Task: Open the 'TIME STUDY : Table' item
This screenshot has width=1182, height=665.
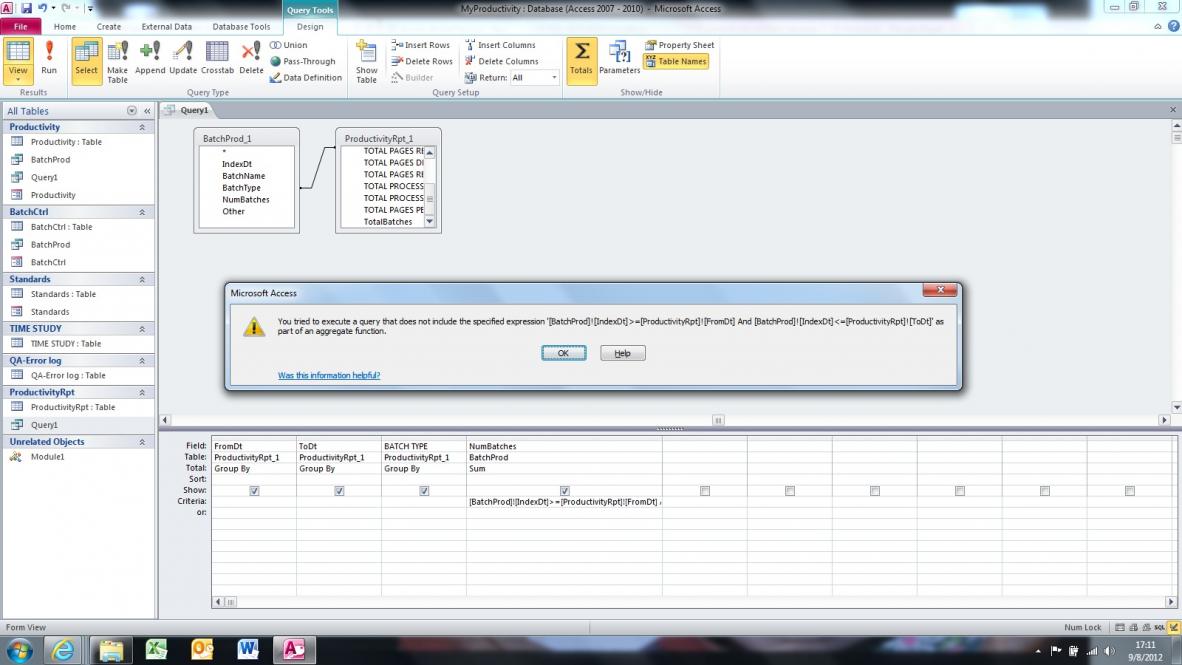Action: click(65, 344)
